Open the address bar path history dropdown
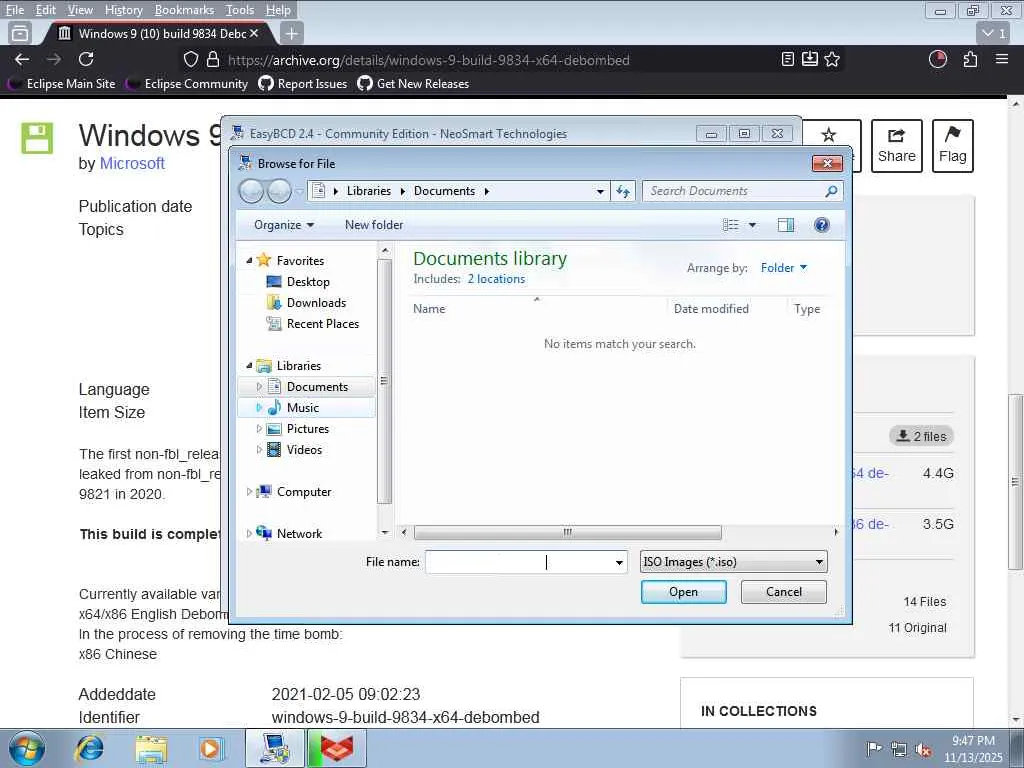 click(x=600, y=191)
